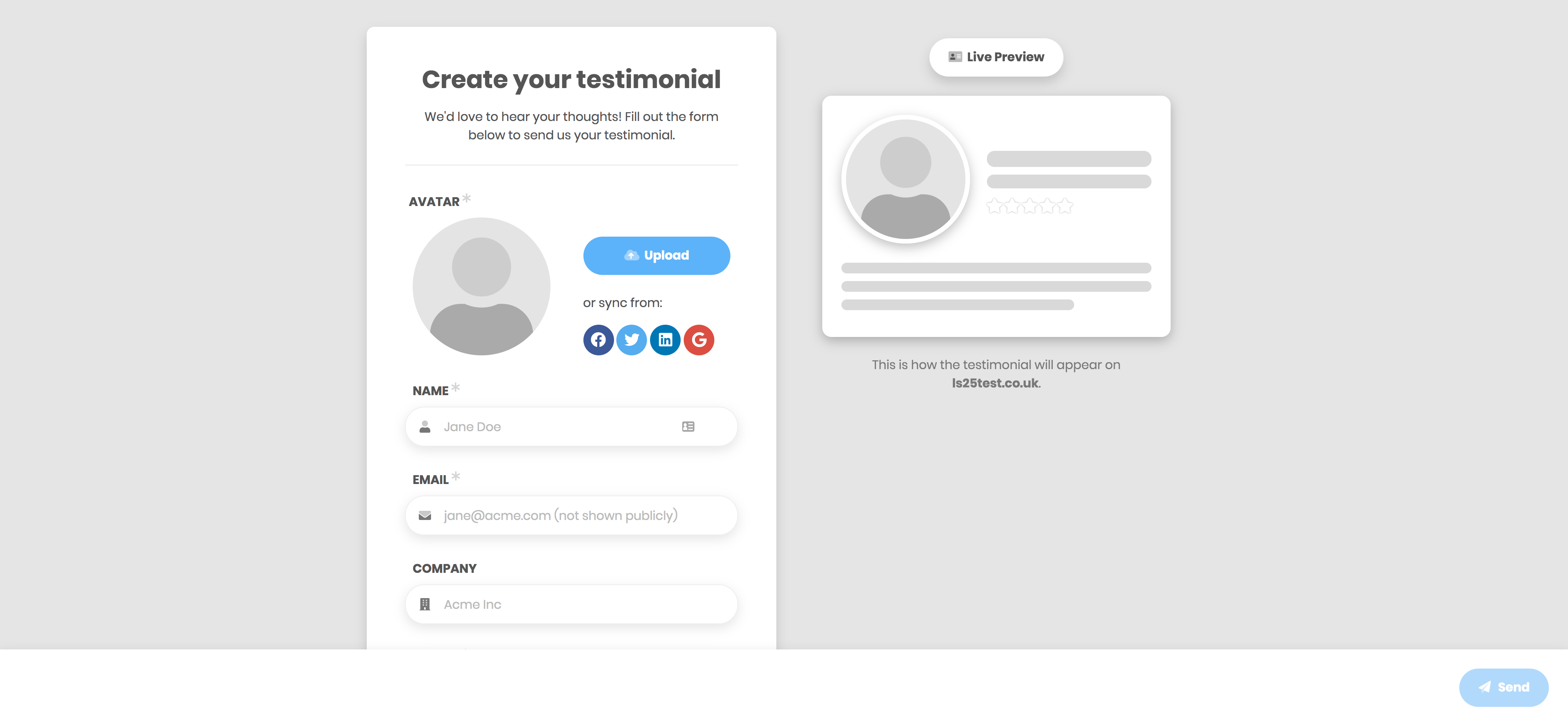Screen dimensions: 1568x726
Task: Focus the email address input
Action: [571, 515]
